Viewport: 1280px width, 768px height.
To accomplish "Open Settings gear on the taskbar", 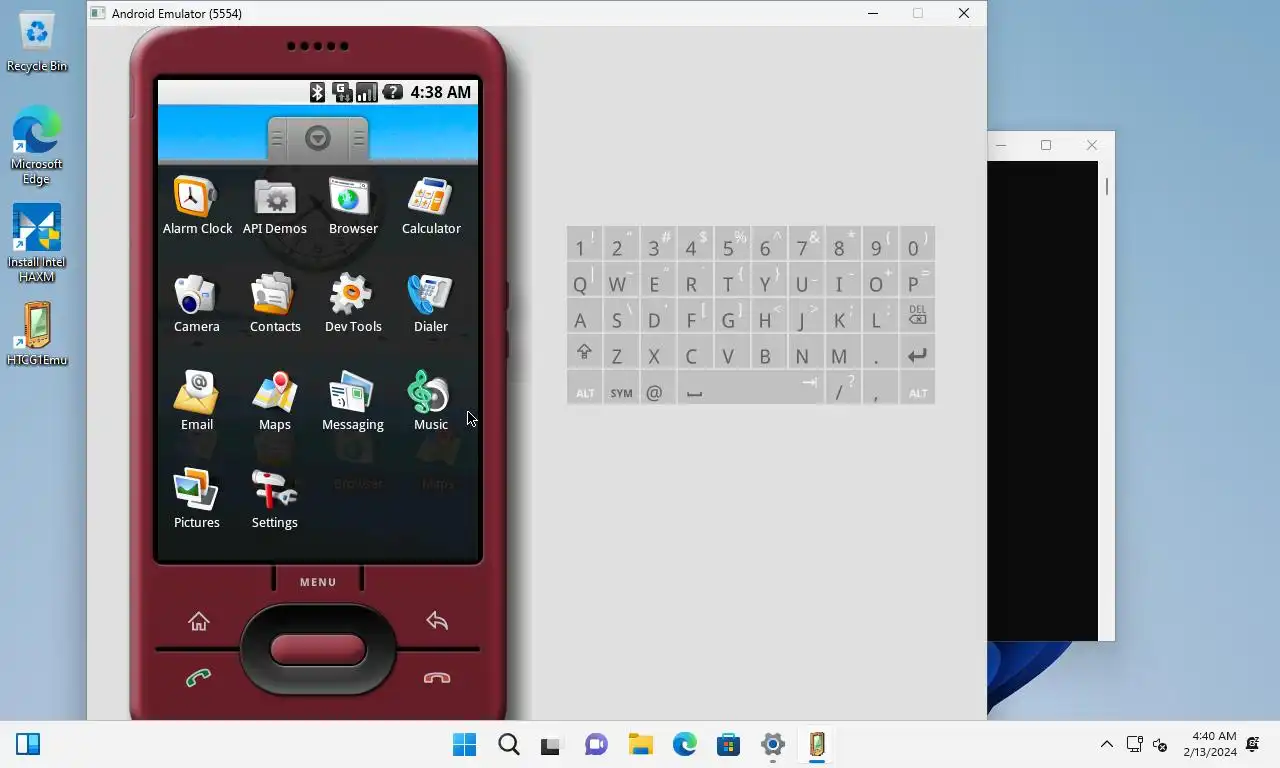I will 772,744.
